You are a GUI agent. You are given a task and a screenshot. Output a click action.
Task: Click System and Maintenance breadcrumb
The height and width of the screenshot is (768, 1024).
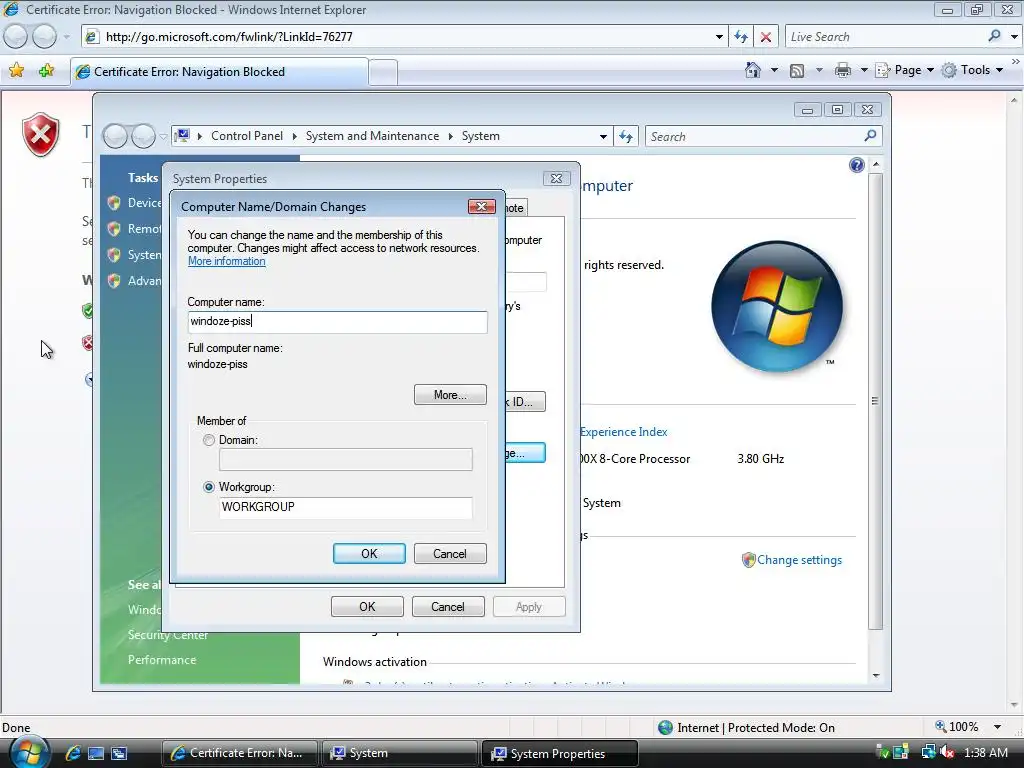point(372,136)
